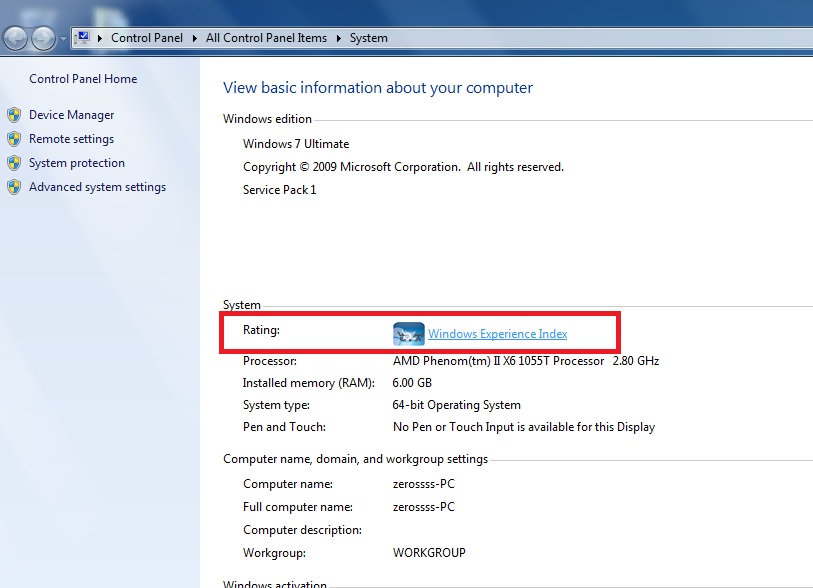Viewport: 813px width, 588px height.
Task: Go forward with the Forward arrow button
Action: 44,38
